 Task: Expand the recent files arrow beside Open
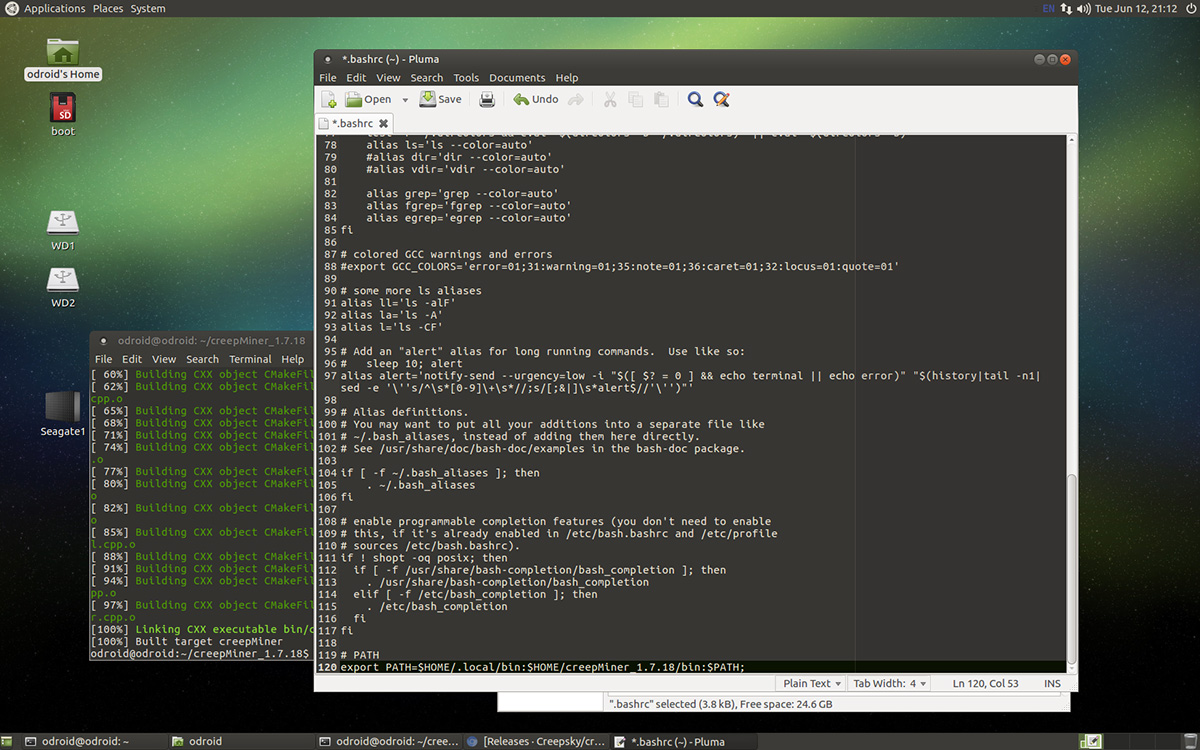(x=405, y=100)
